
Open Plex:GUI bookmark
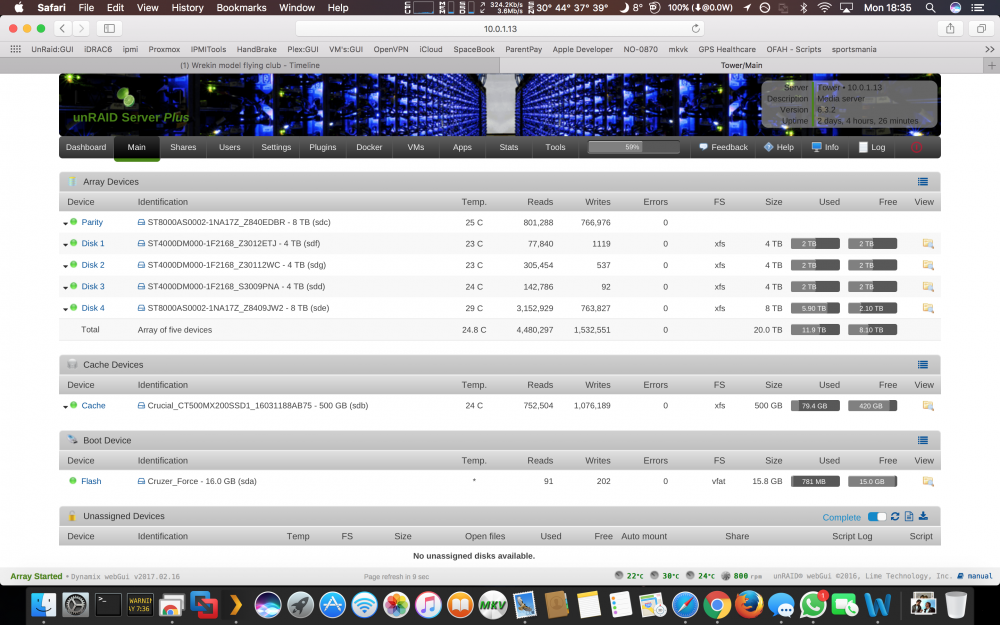pyautogui.click(x=302, y=49)
